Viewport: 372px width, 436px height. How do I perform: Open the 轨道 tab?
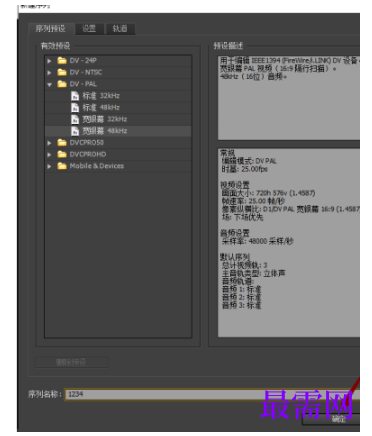[120, 29]
